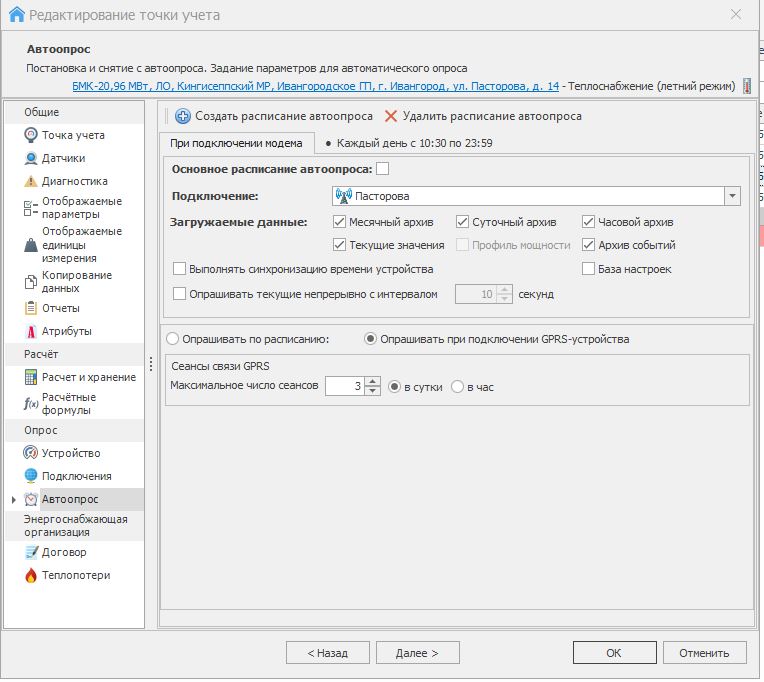
Task: Uncheck the Месячный архив checkbox
Action: tap(339, 222)
